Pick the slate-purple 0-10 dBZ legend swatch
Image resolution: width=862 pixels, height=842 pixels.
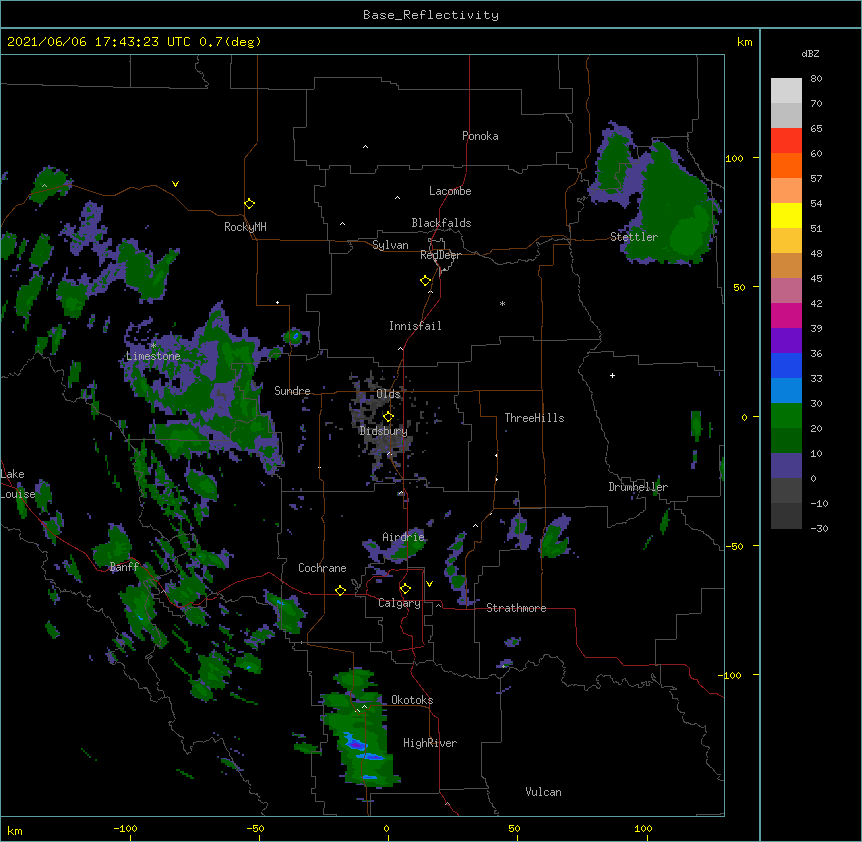(x=786, y=466)
